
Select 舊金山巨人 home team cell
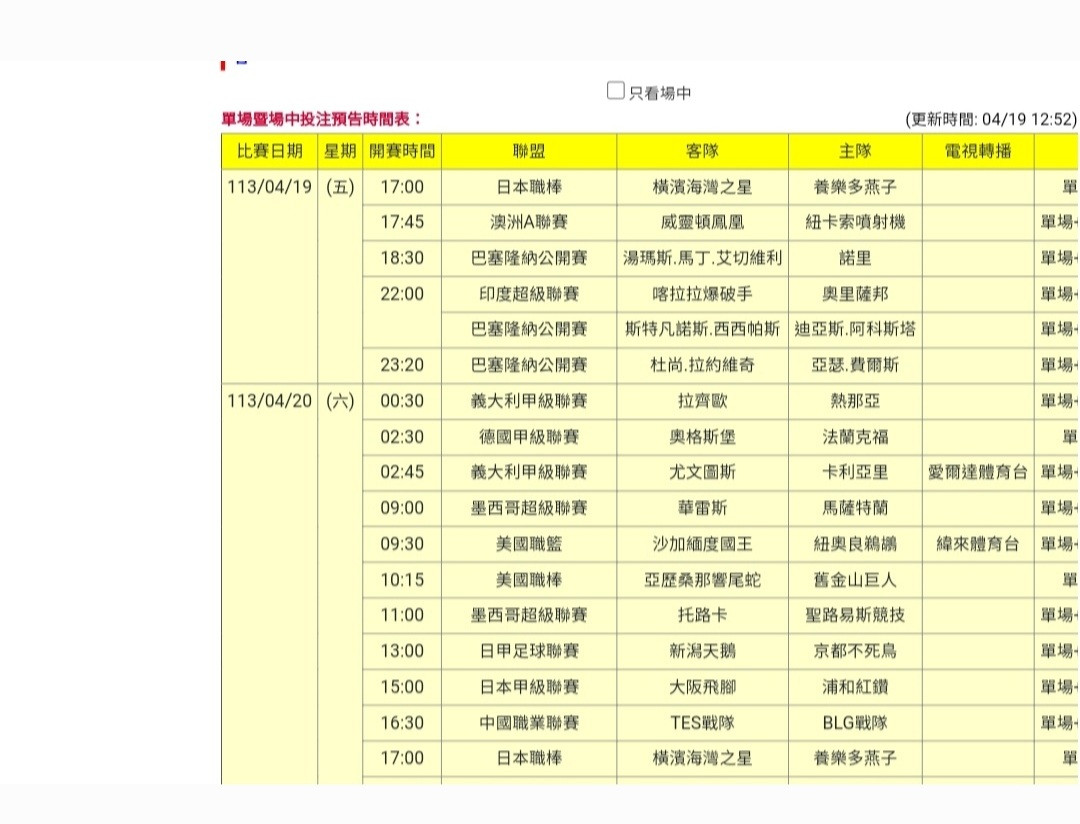[x=855, y=579]
